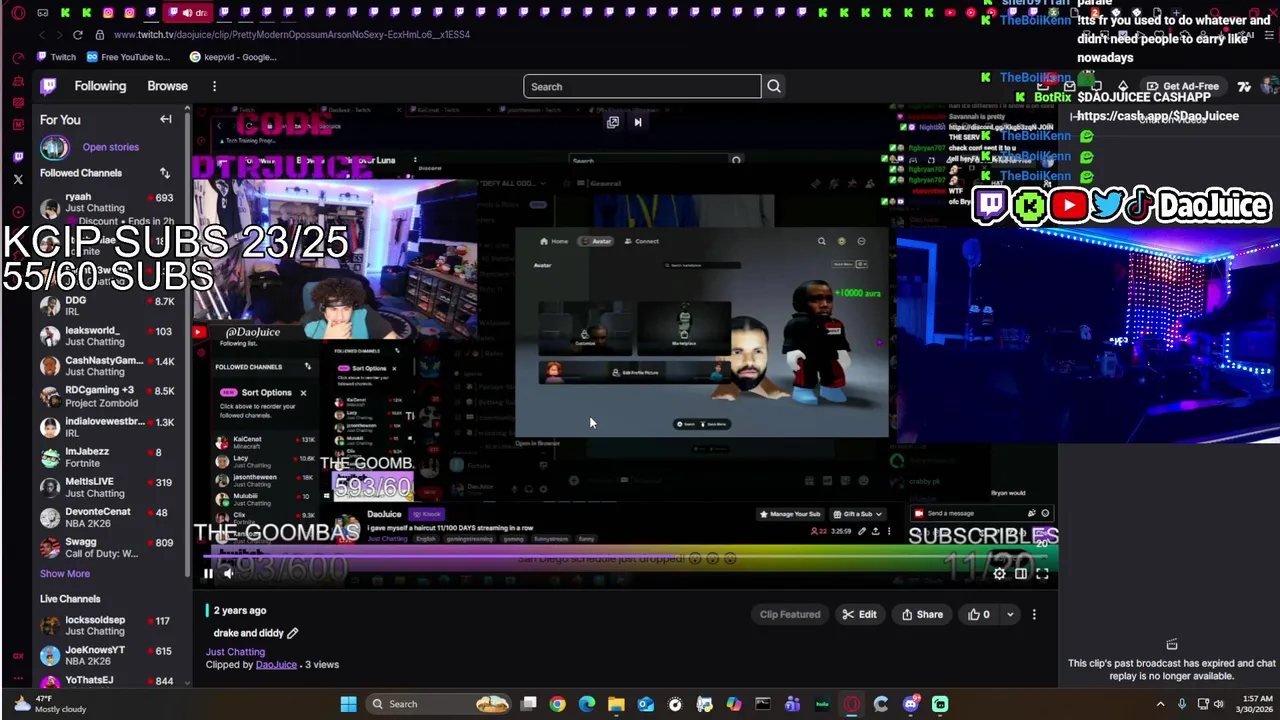Sort the Followed Channels list
The image size is (1280, 720).
click(165, 173)
